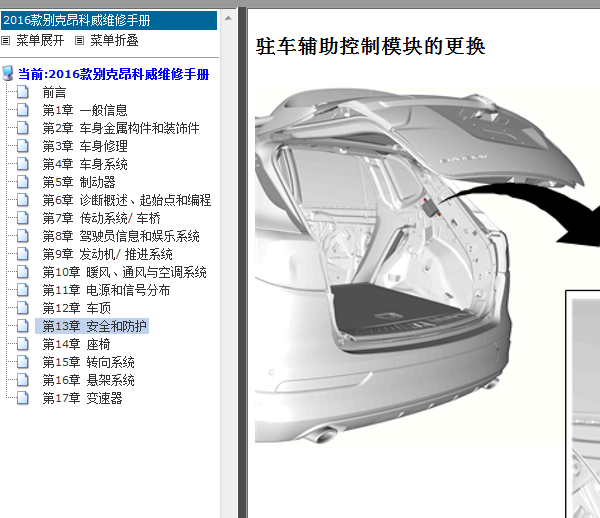Open 第17章 变速器
600x518 pixels.
(82, 398)
